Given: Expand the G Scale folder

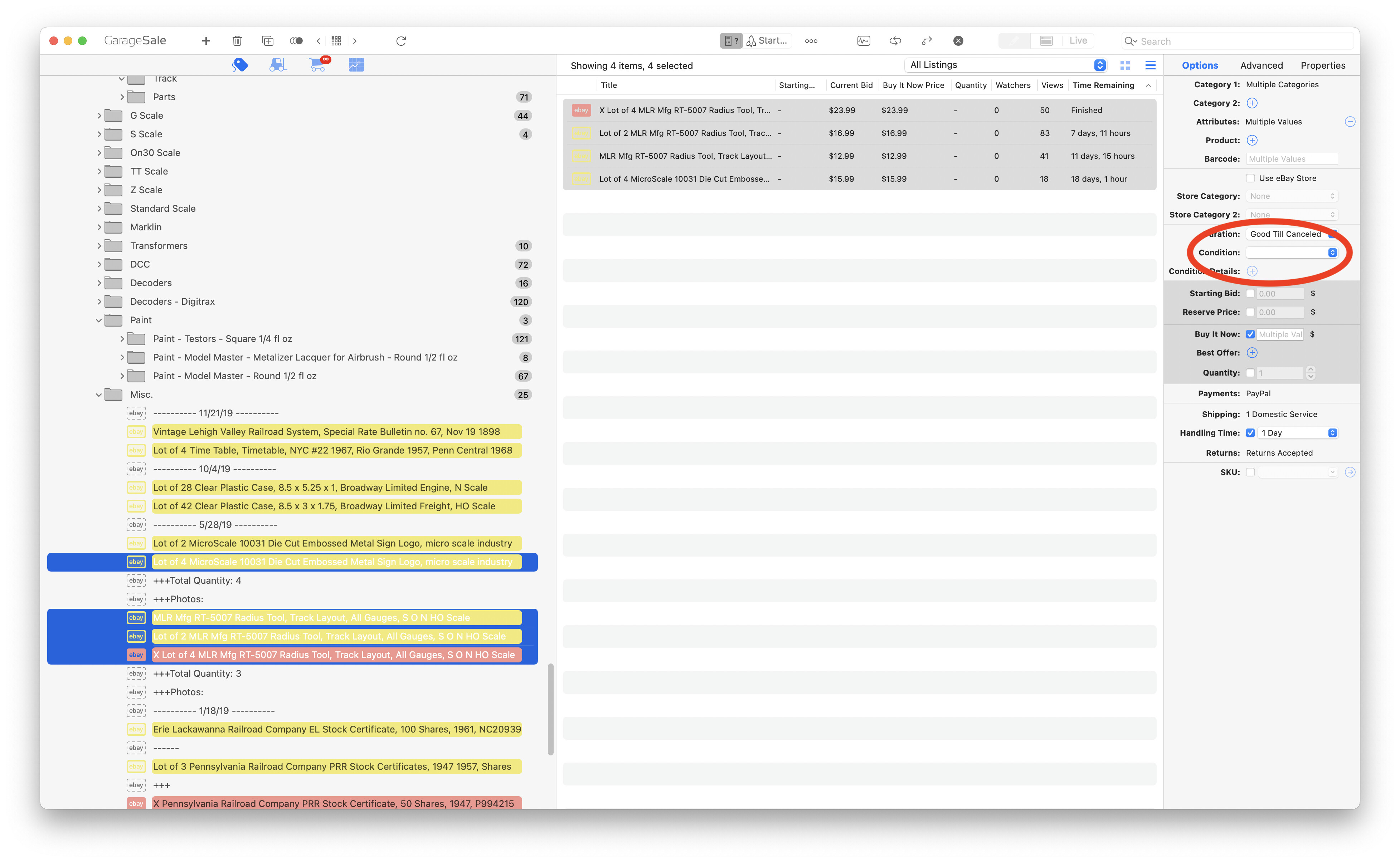Looking at the screenshot, I should click(x=99, y=116).
